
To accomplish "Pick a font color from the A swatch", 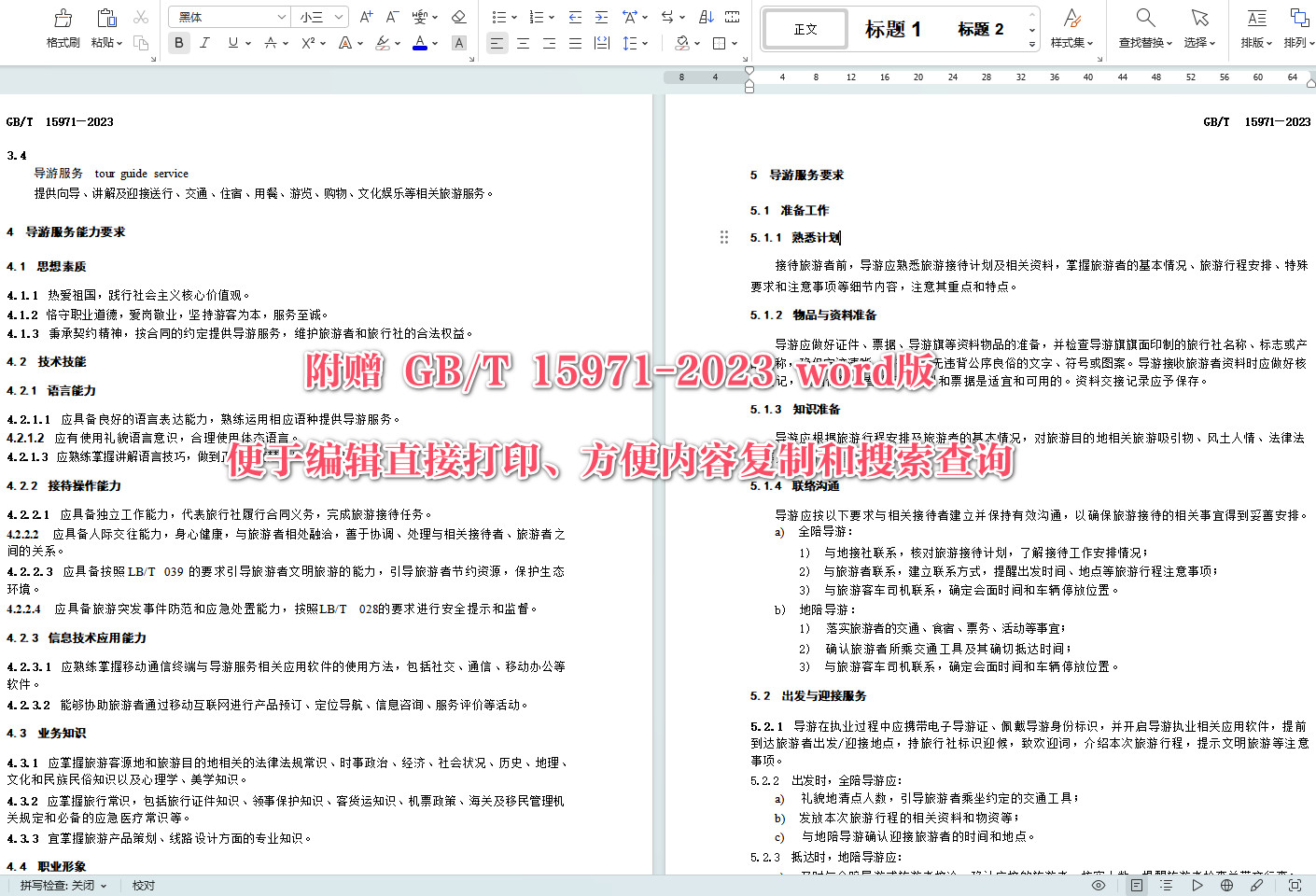I will (x=420, y=43).
